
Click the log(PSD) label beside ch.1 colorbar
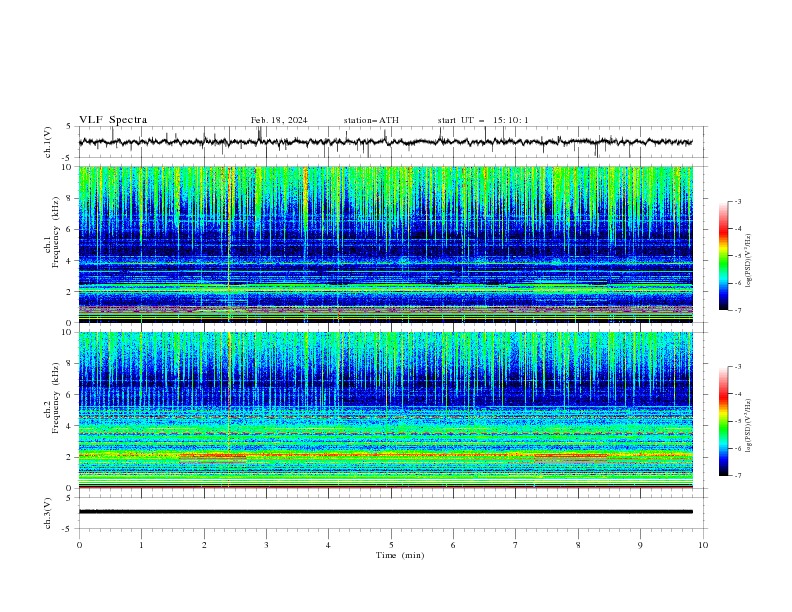click(749, 261)
